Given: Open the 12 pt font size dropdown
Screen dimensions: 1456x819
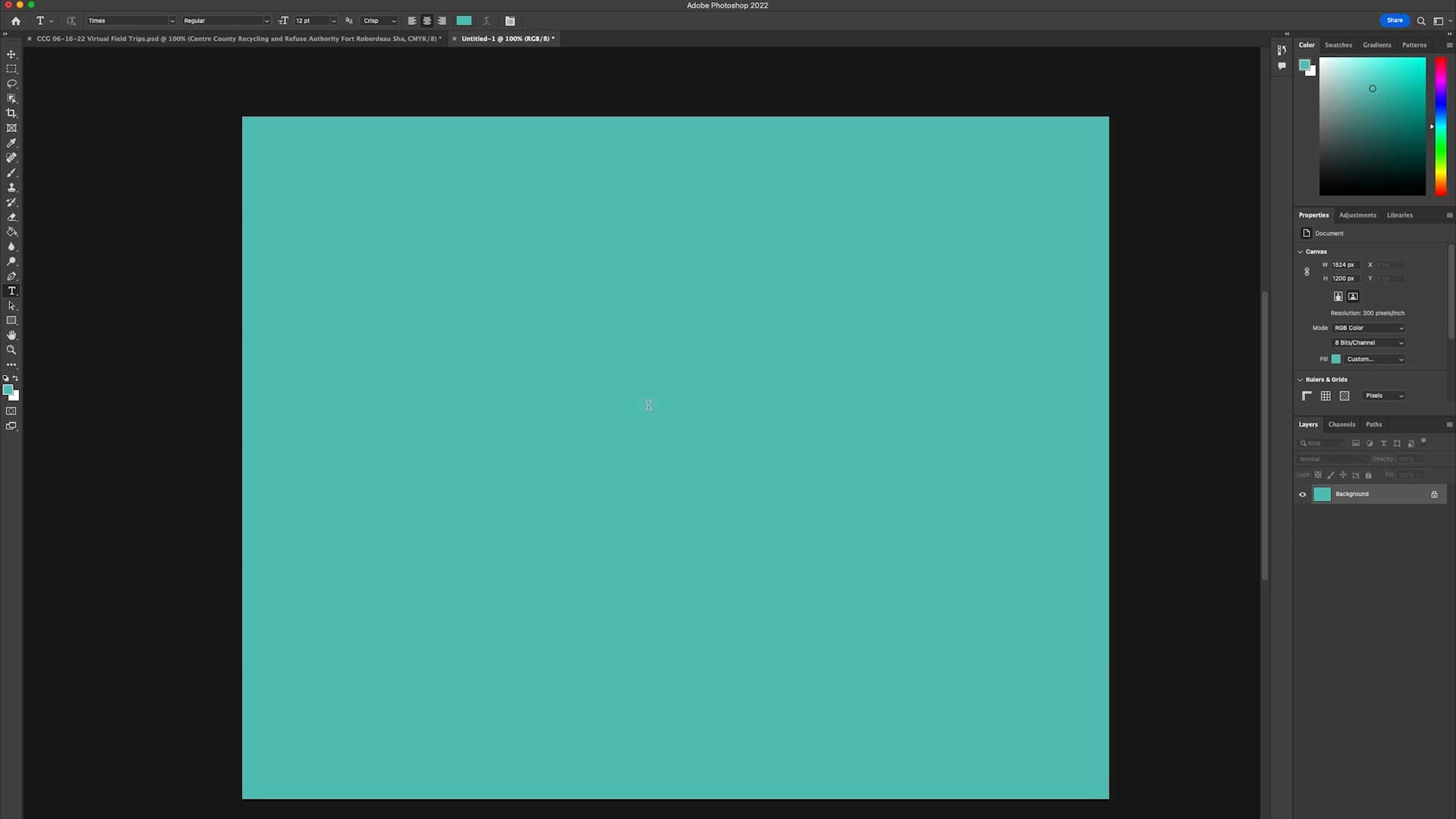Looking at the screenshot, I should pos(315,21).
